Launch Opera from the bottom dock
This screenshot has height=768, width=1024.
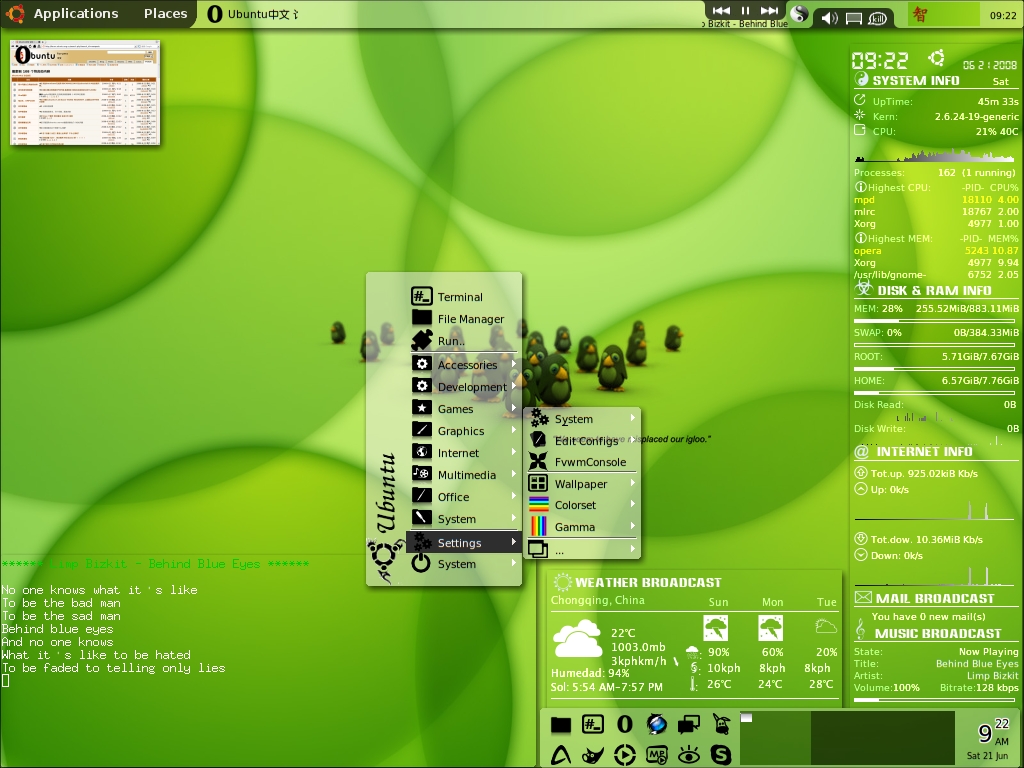click(x=625, y=724)
